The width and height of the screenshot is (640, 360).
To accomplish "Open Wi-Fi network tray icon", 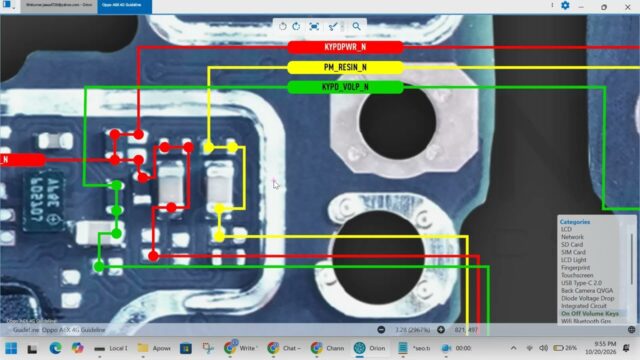I will 529,348.
